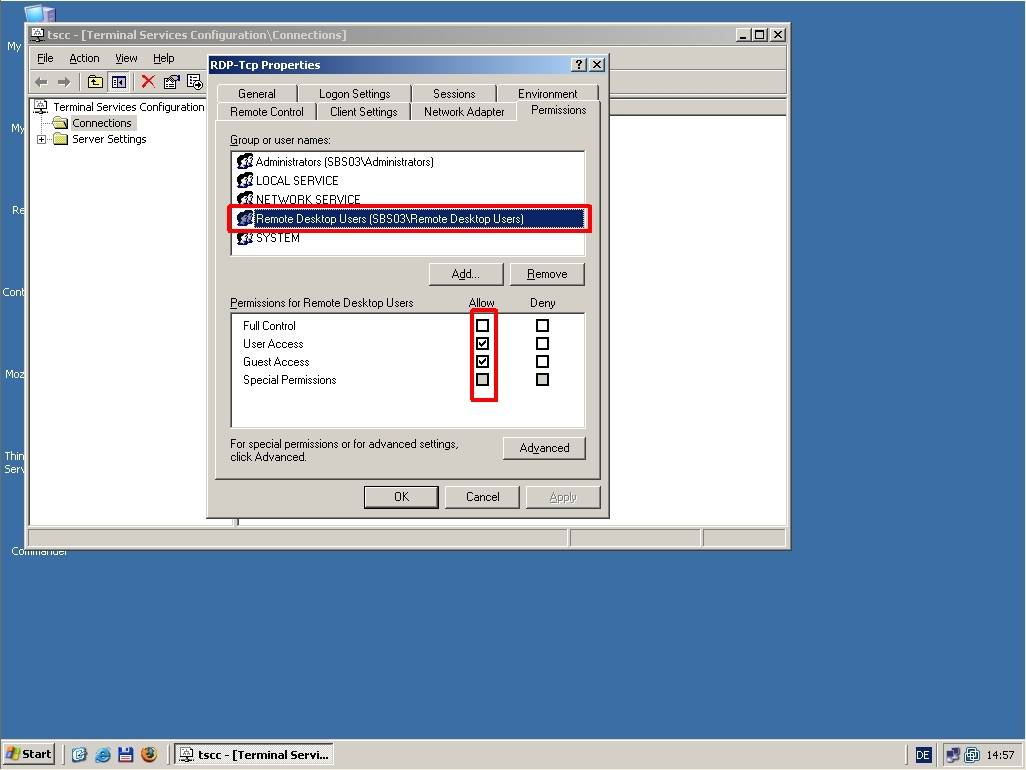This screenshot has width=1026, height=770.
Task: Switch to the Logon Settings tab
Action: (354, 94)
